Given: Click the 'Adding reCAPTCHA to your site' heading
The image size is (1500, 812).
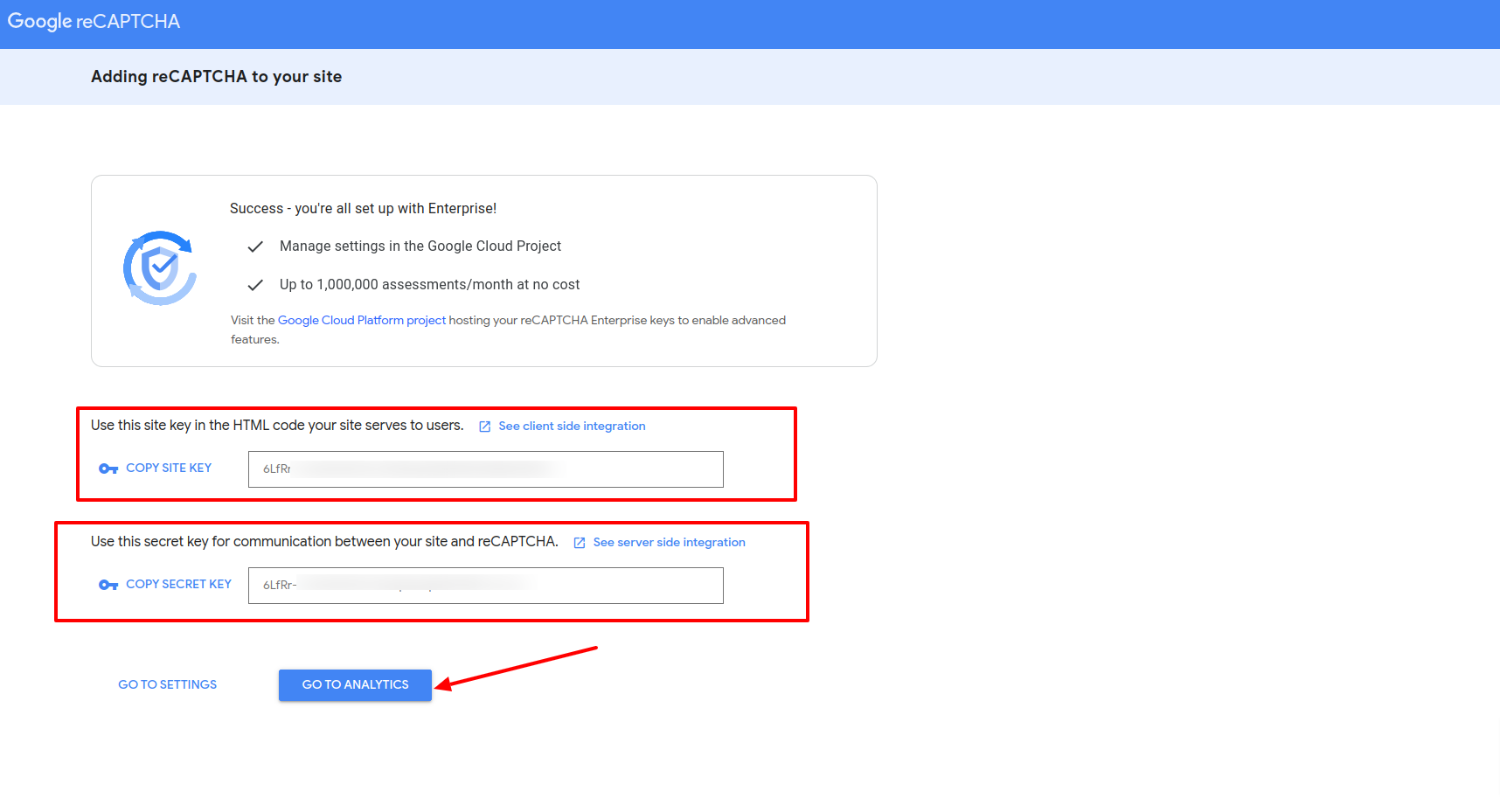Looking at the screenshot, I should coord(217,77).
